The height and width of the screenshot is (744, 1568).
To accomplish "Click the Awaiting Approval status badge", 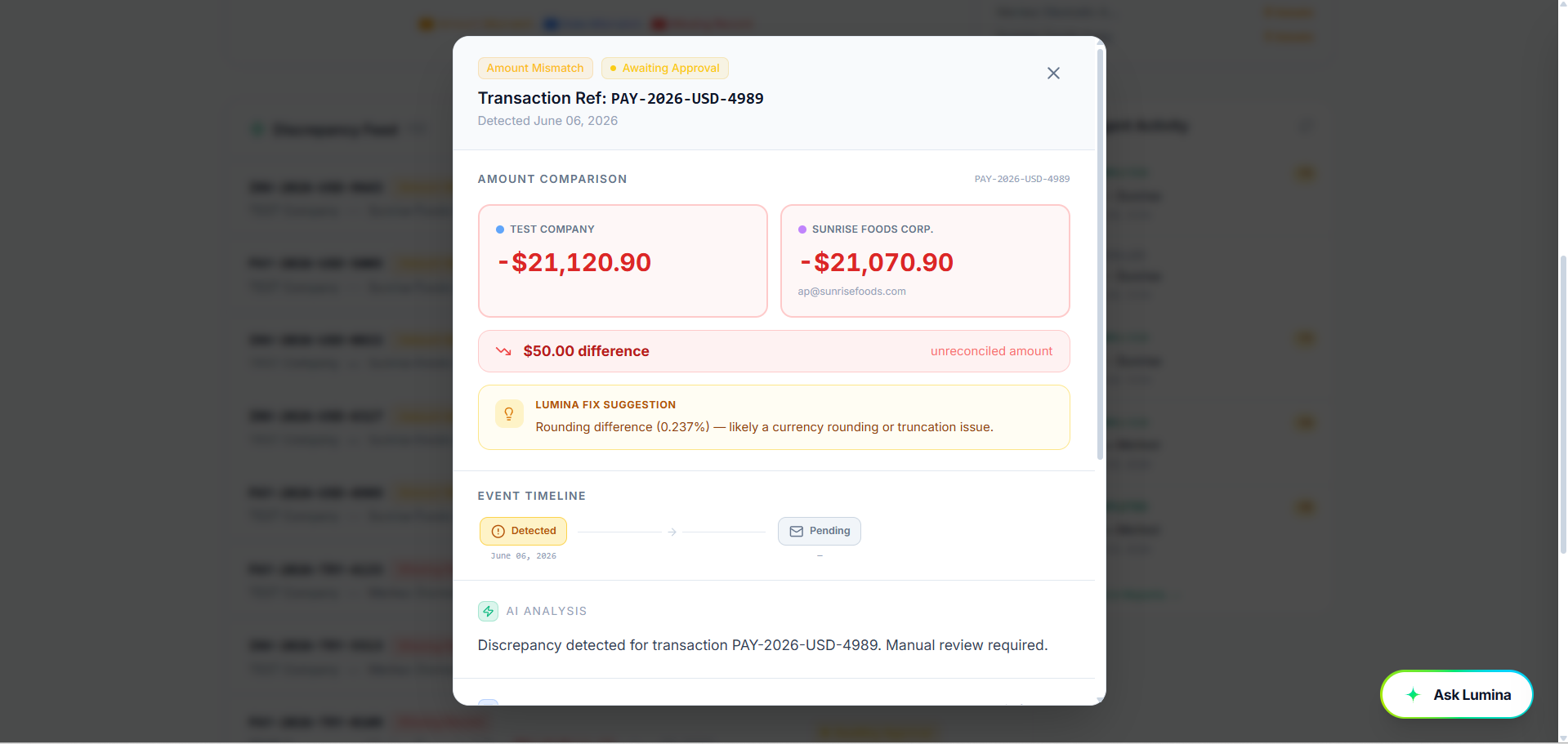I will pos(665,69).
